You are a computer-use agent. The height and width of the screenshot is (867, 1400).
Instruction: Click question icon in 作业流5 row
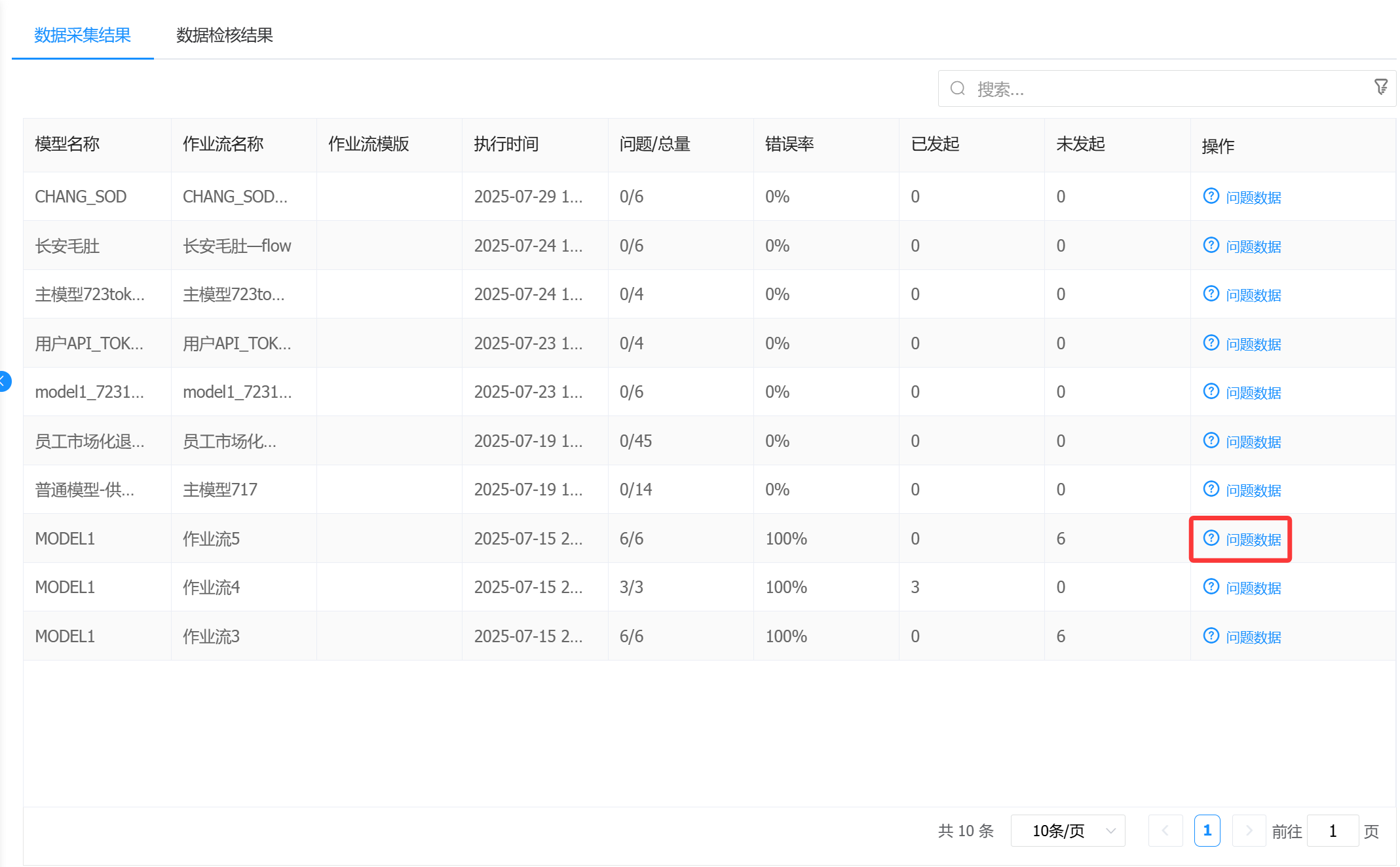click(1211, 538)
